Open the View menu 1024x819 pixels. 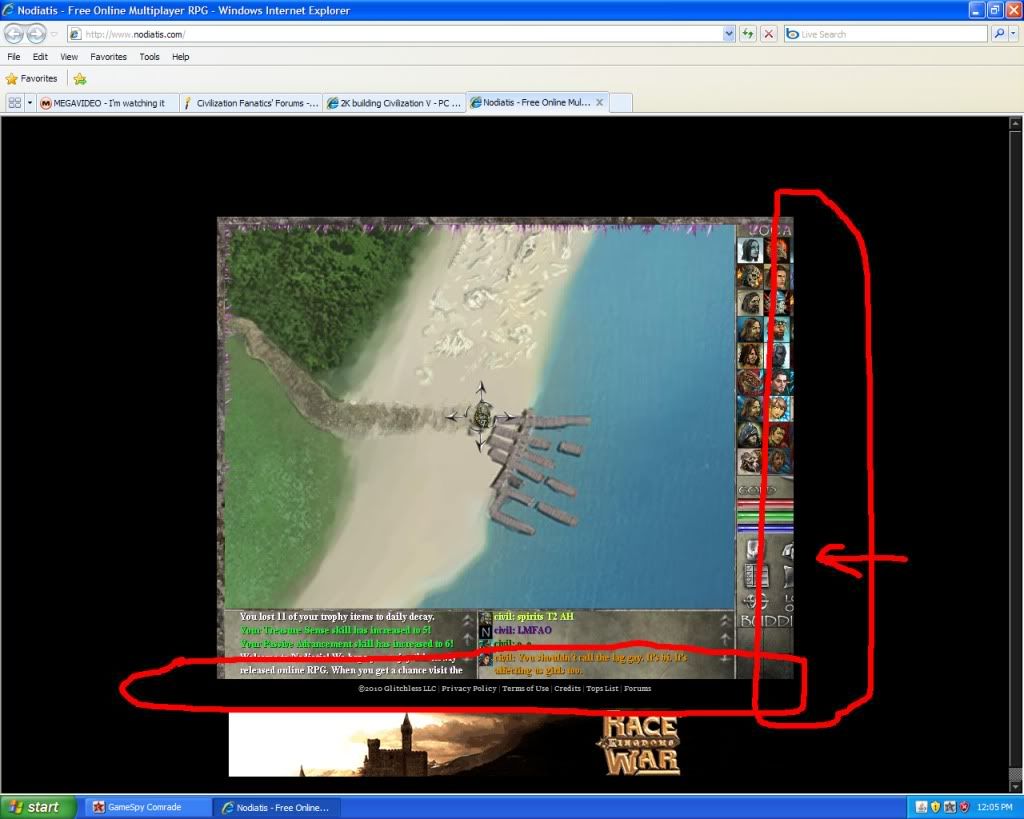(x=69, y=57)
